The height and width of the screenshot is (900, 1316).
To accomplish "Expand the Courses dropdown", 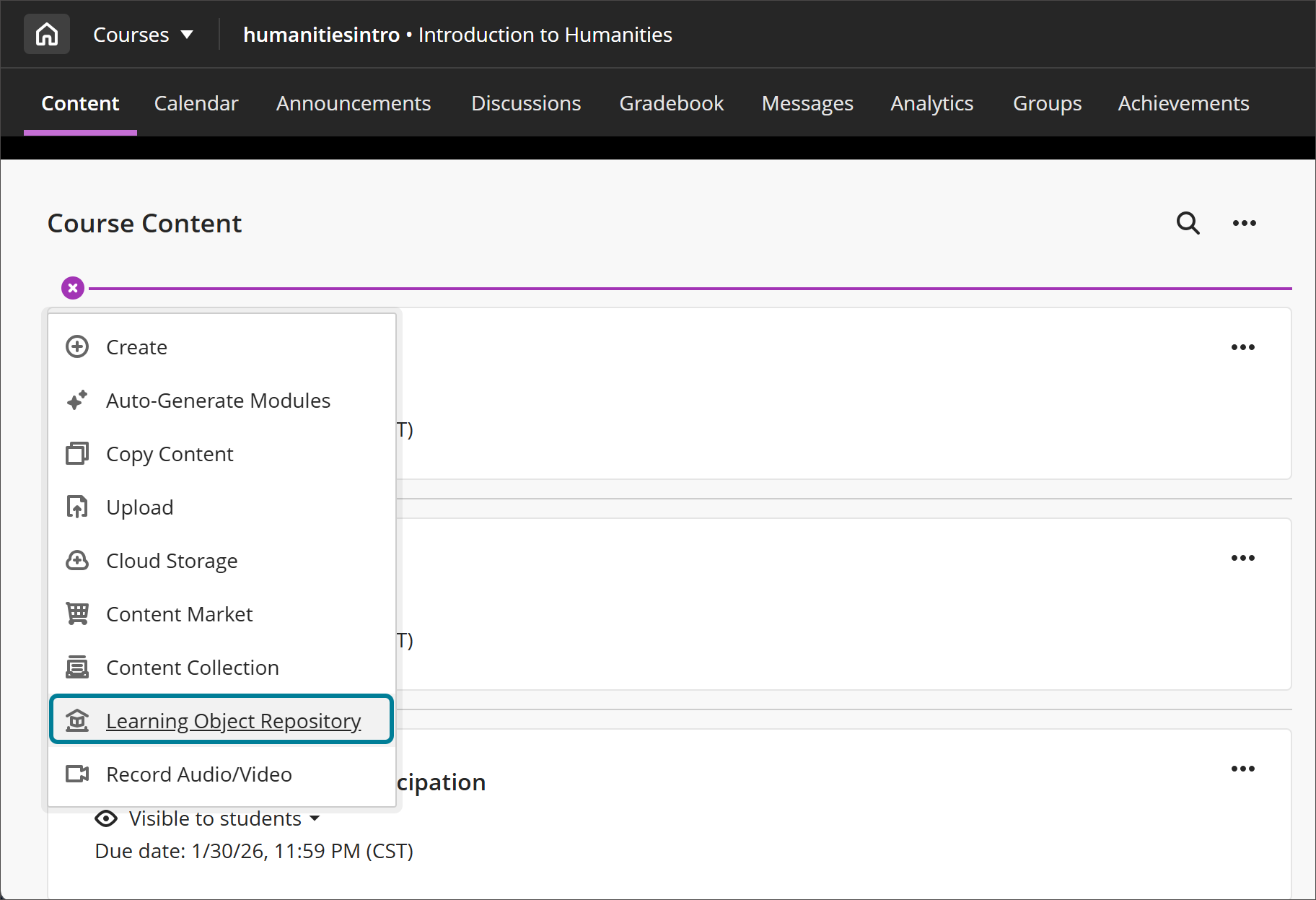I will pyautogui.click(x=144, y=34).
